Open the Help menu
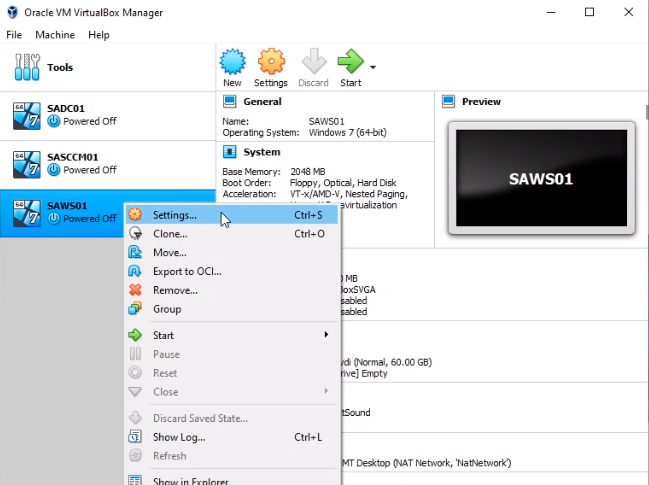 point(99,35)
